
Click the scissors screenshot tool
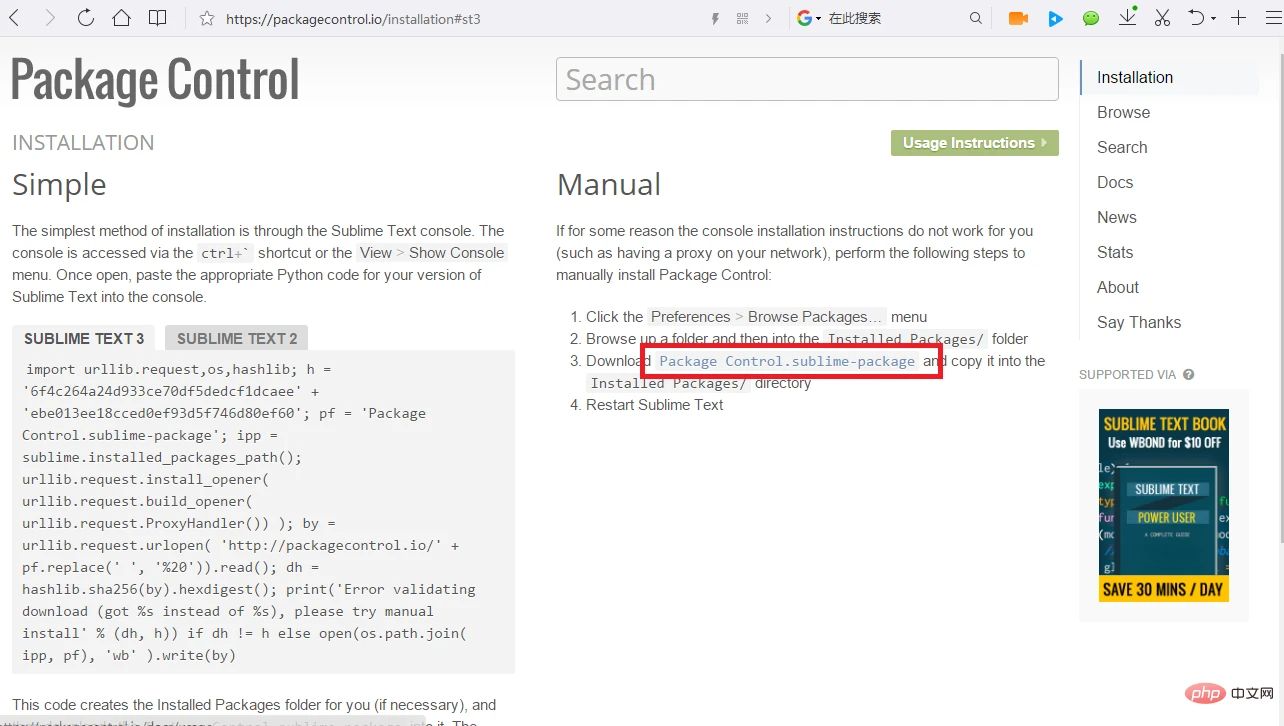pyautogui.click(x=1162, y=18)
